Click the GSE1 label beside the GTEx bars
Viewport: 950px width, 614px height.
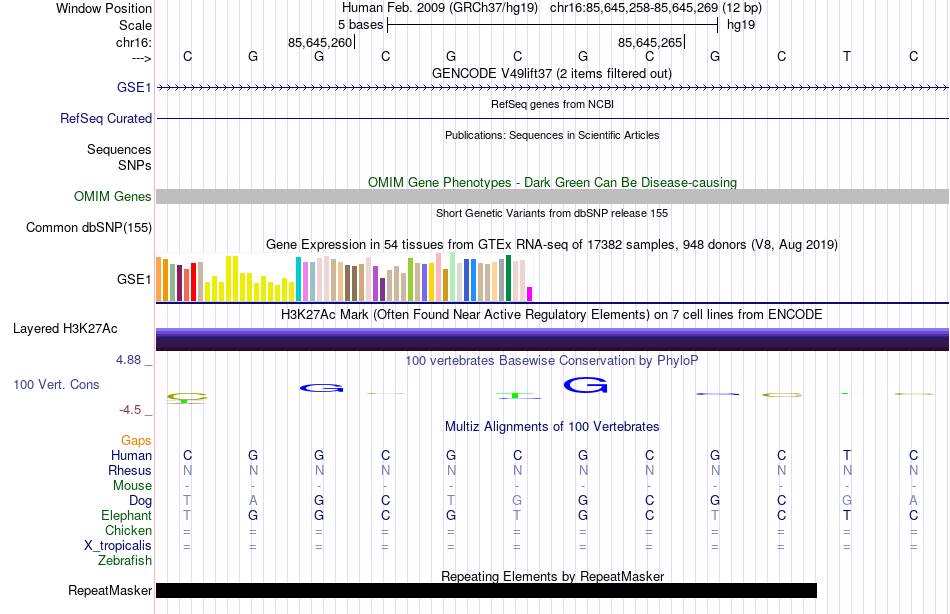134,279
